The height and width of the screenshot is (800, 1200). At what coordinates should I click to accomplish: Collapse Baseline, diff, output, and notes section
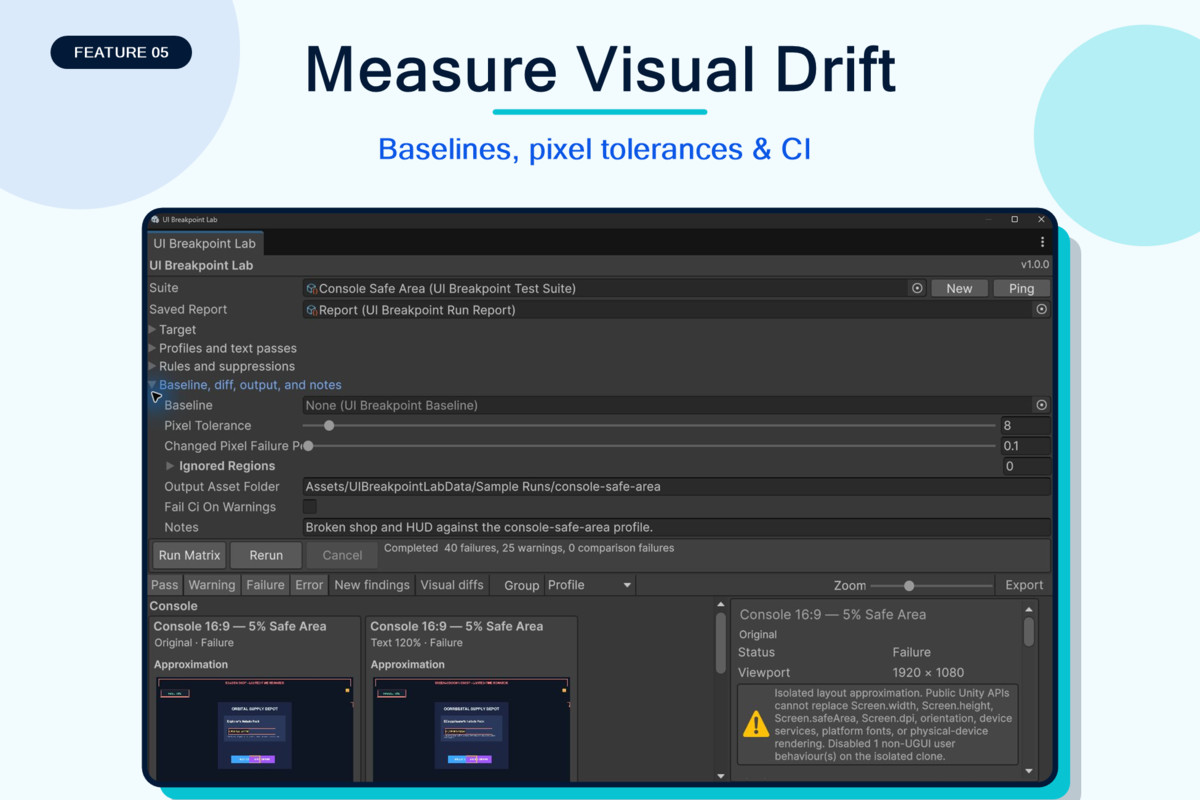[x=153, y=385]
